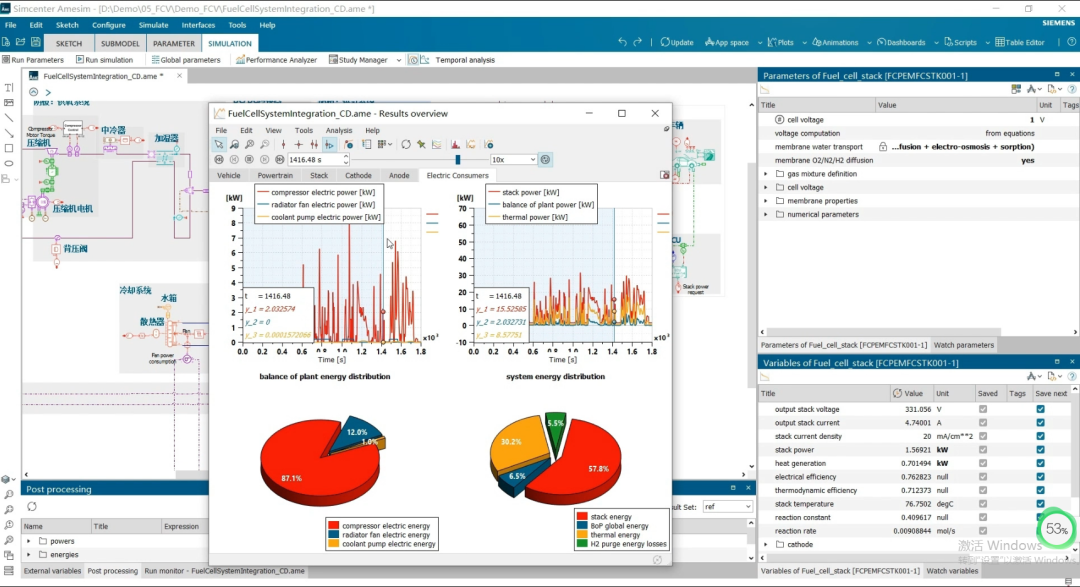
Task: Click the Title column header in Variables panel
Action: 824,393
